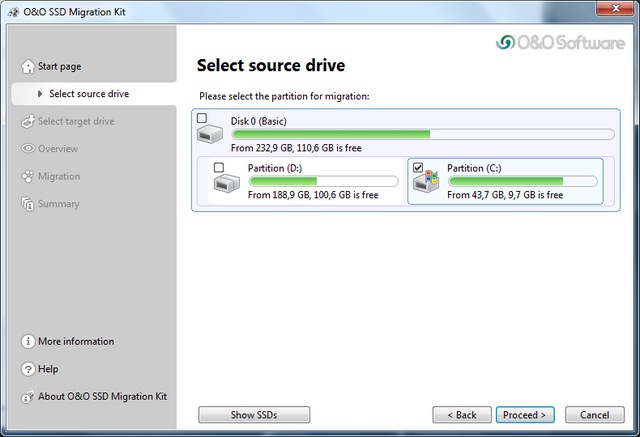Click the Back button

[462, 415]
